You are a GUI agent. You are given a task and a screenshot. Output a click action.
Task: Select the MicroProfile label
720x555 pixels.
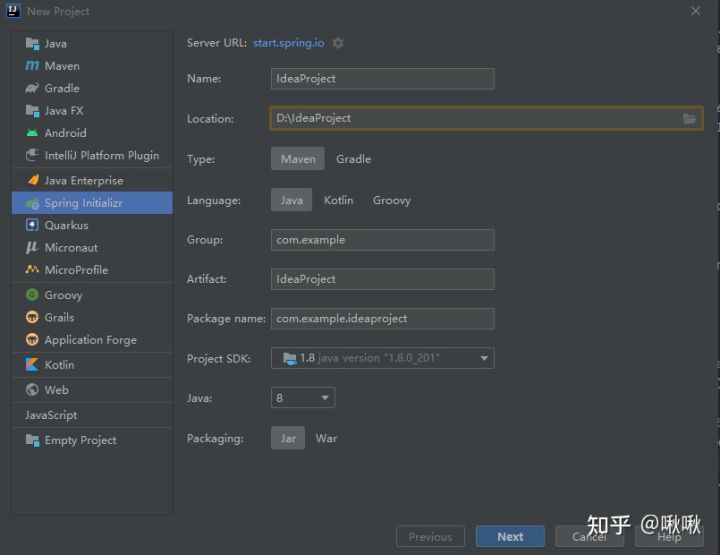(76, 270)
